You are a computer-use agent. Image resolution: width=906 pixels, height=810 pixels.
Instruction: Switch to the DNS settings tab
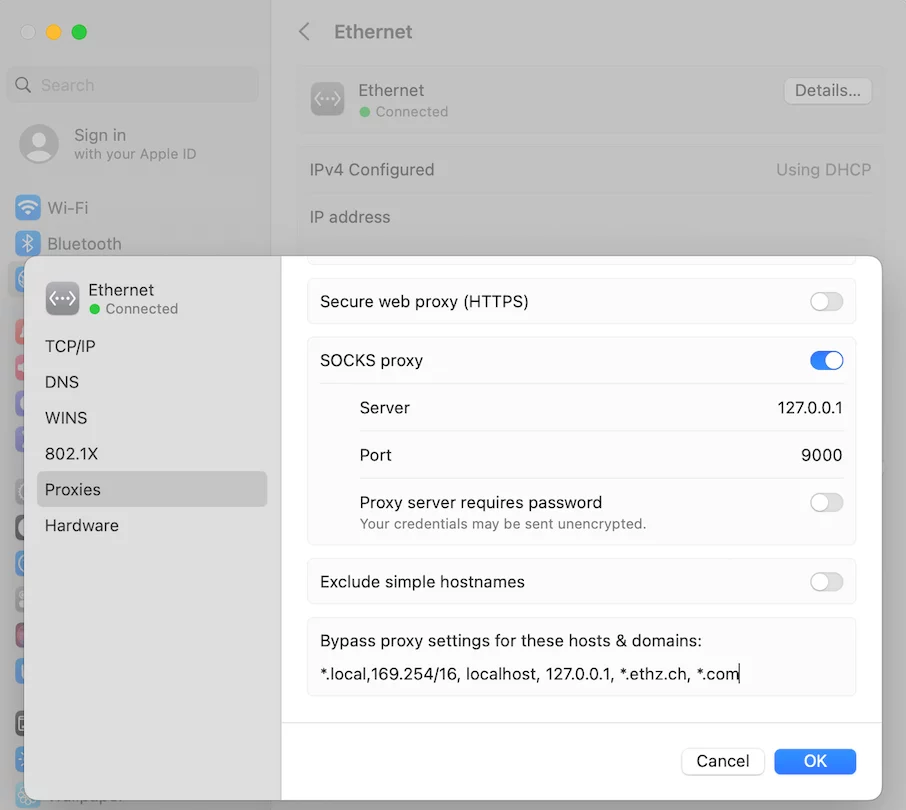tap(62, 382)
